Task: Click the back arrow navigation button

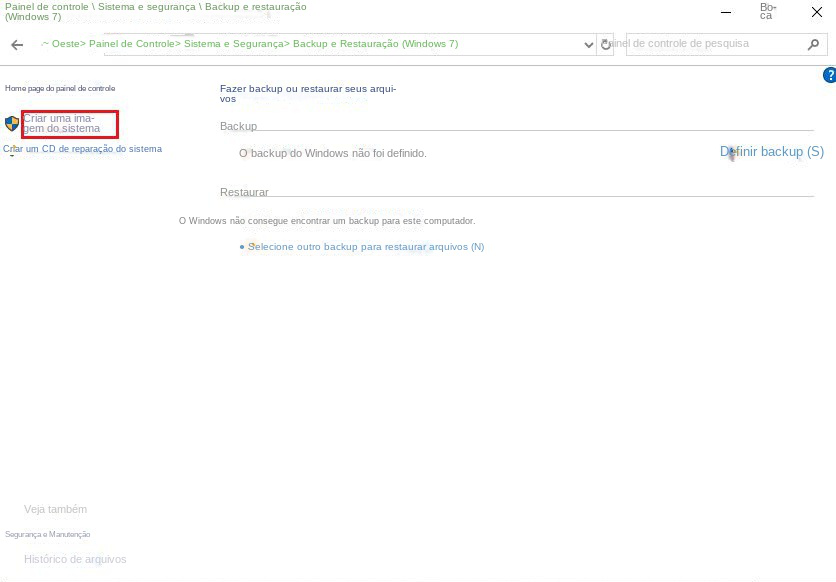Action: 17,45
